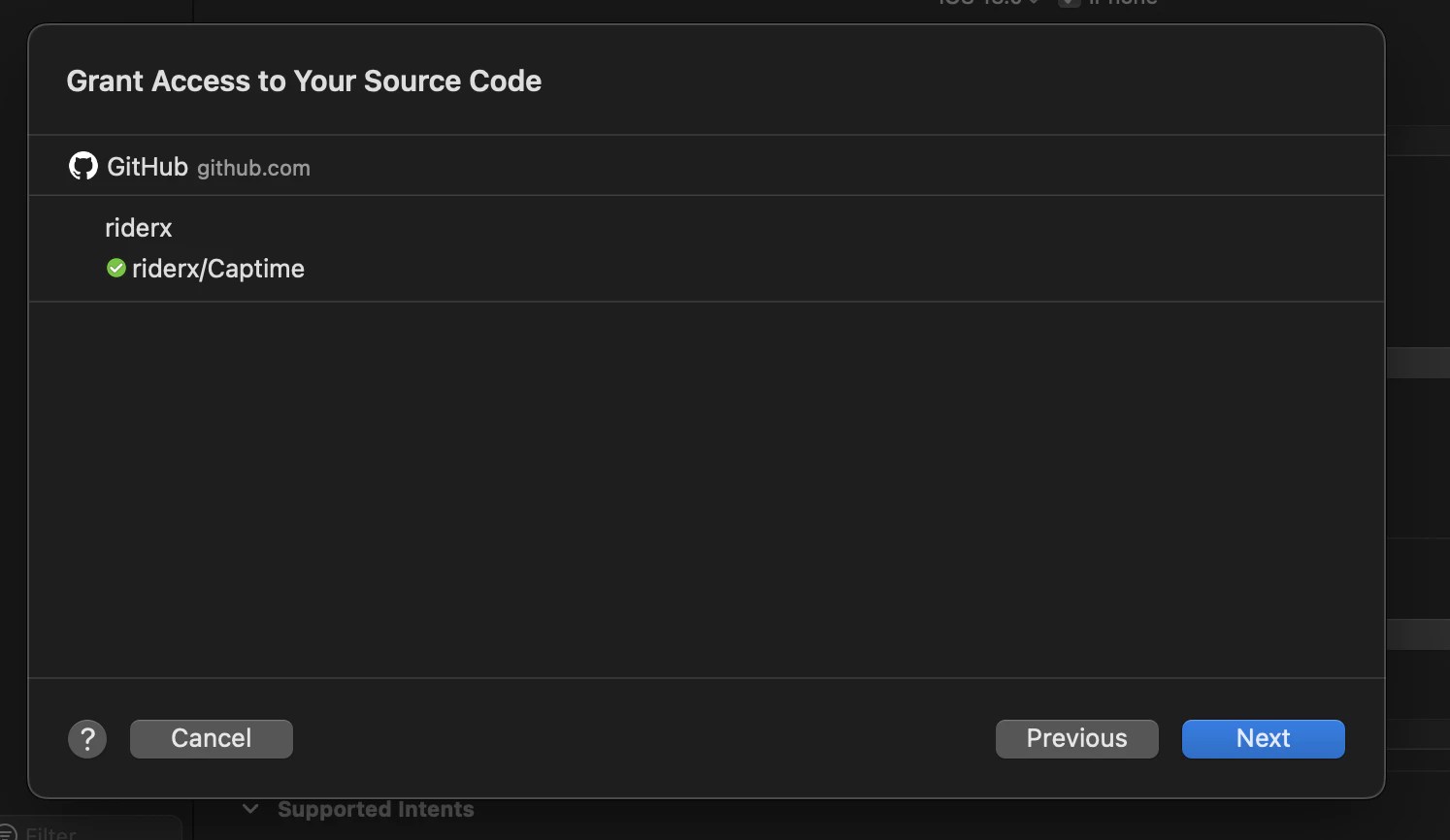This screenshot has height=840, width=1450.
Task: Click the iPhone destination icon near iOS 18.0
Action: point(1069,2)
